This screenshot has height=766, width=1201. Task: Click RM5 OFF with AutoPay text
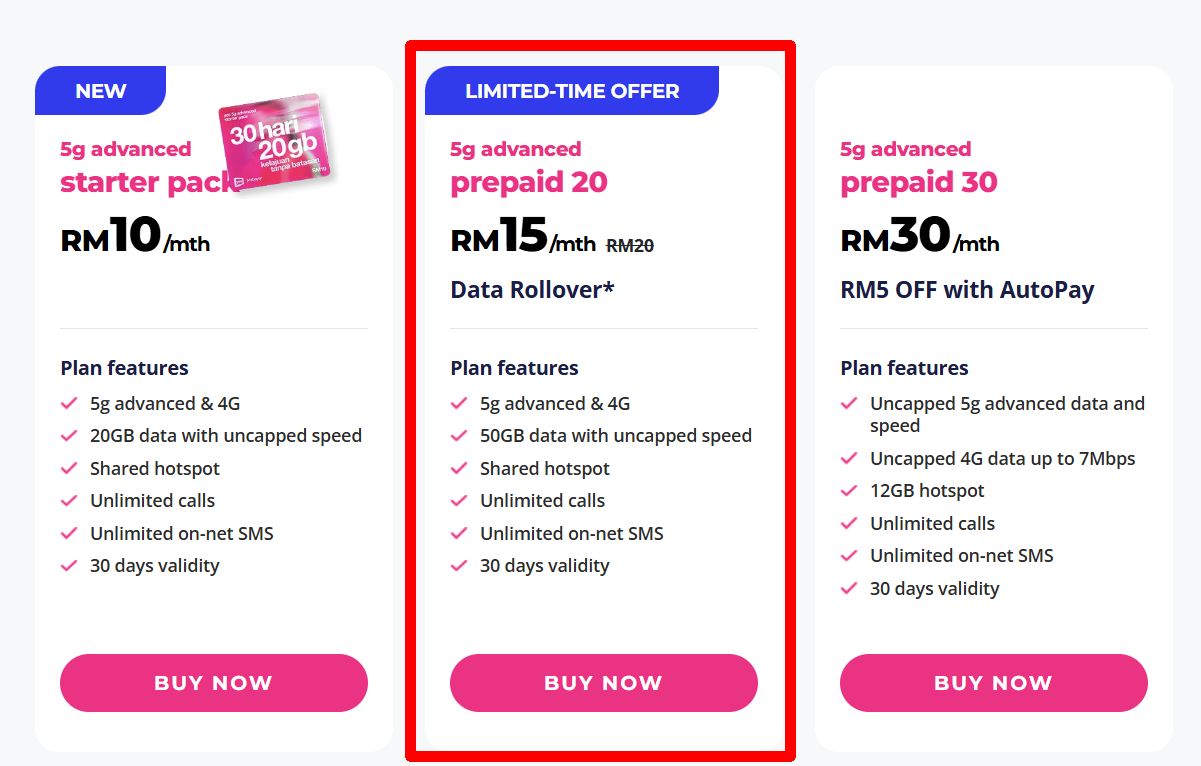pyautogui.click(x=967, y=290)
